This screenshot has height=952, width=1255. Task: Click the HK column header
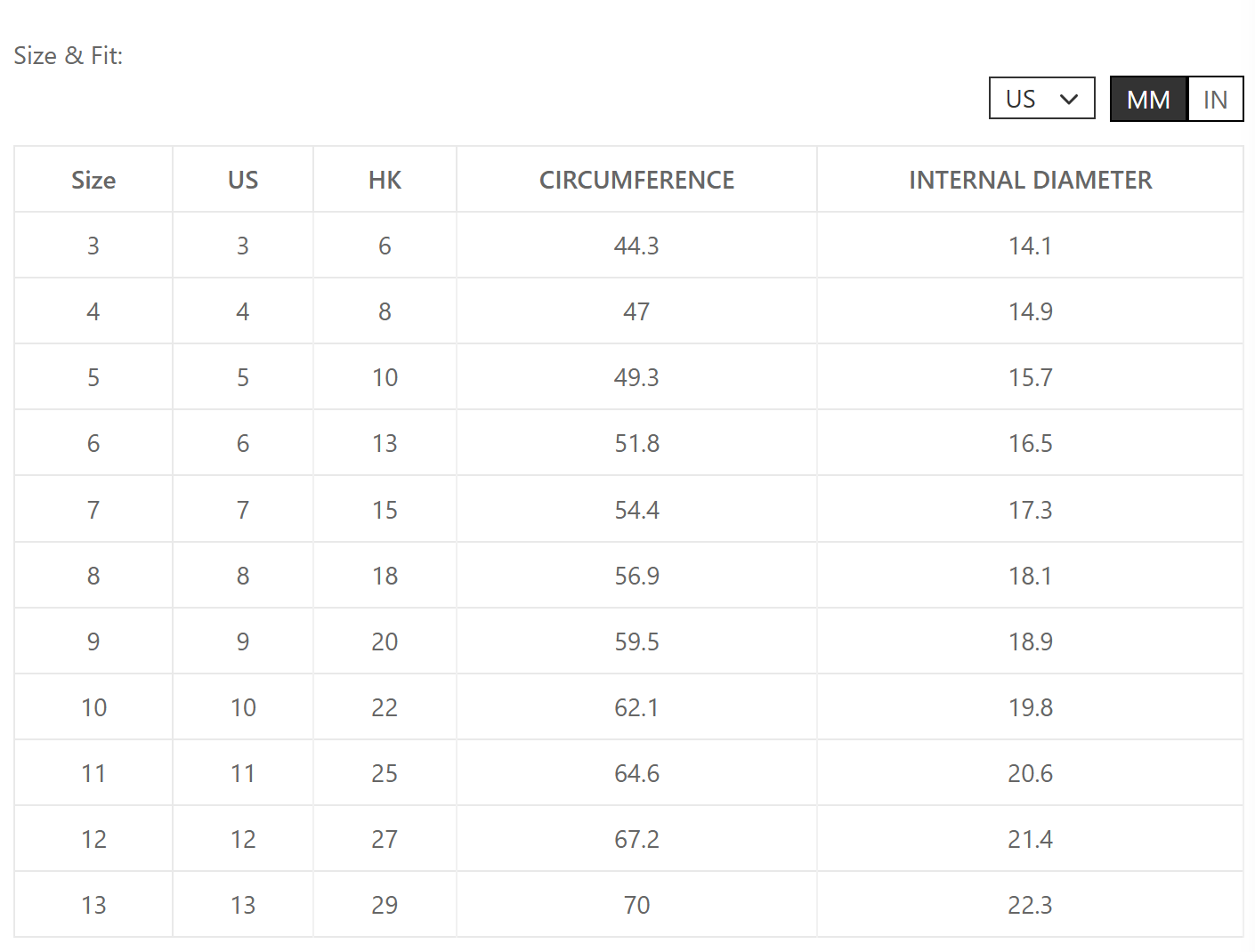tap(385, 180)
